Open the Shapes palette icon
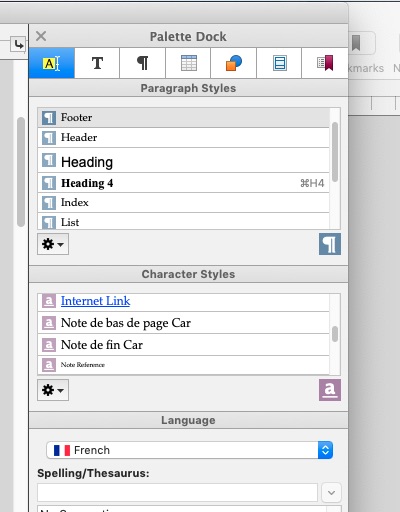This screenshot has width=400, height=512. point(234,63)
